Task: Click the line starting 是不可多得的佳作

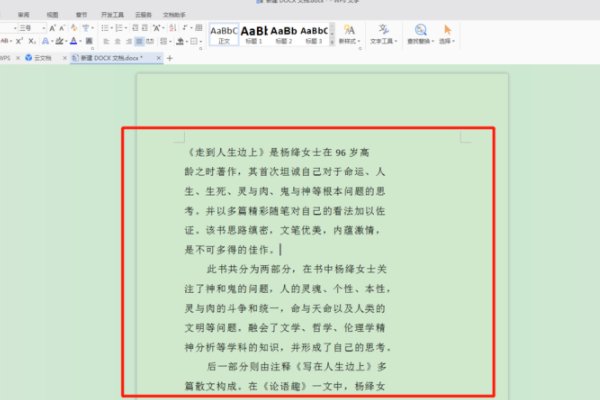Action: [230, 250]
